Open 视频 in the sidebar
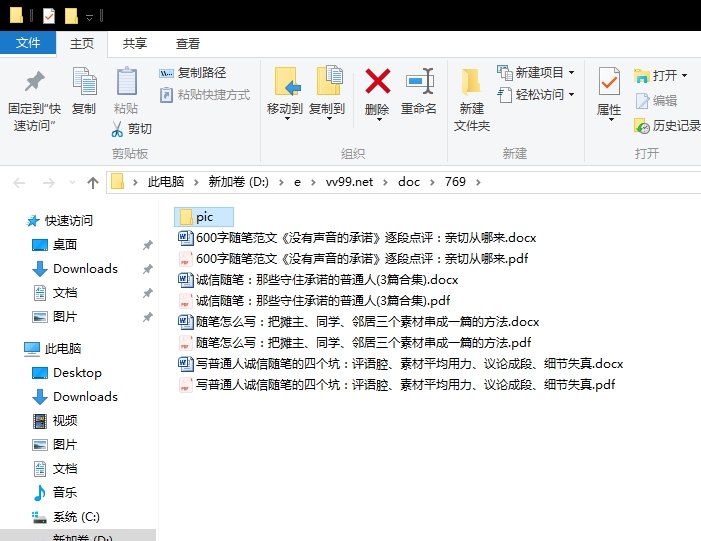The width and height of the screenshot is (701, 541). click(x=55, y=421)
